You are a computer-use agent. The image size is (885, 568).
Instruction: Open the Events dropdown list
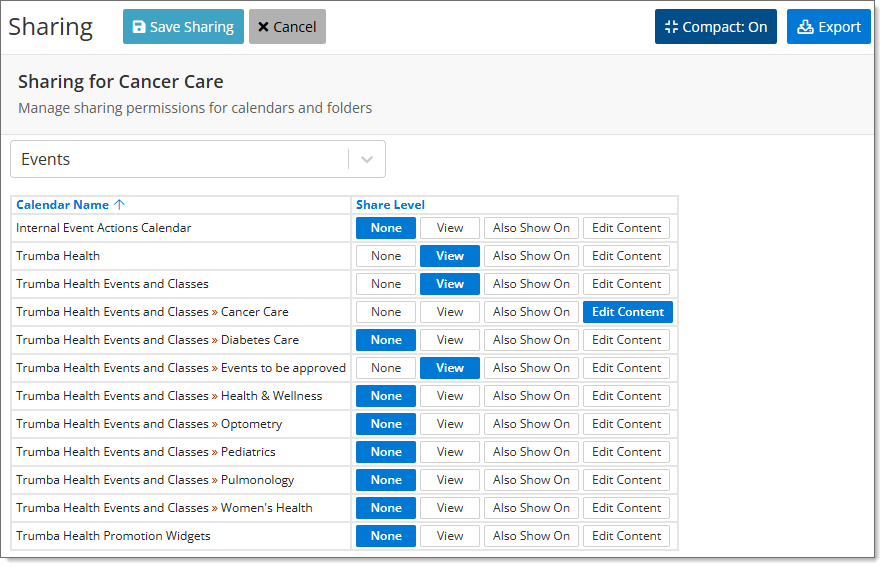180,159
